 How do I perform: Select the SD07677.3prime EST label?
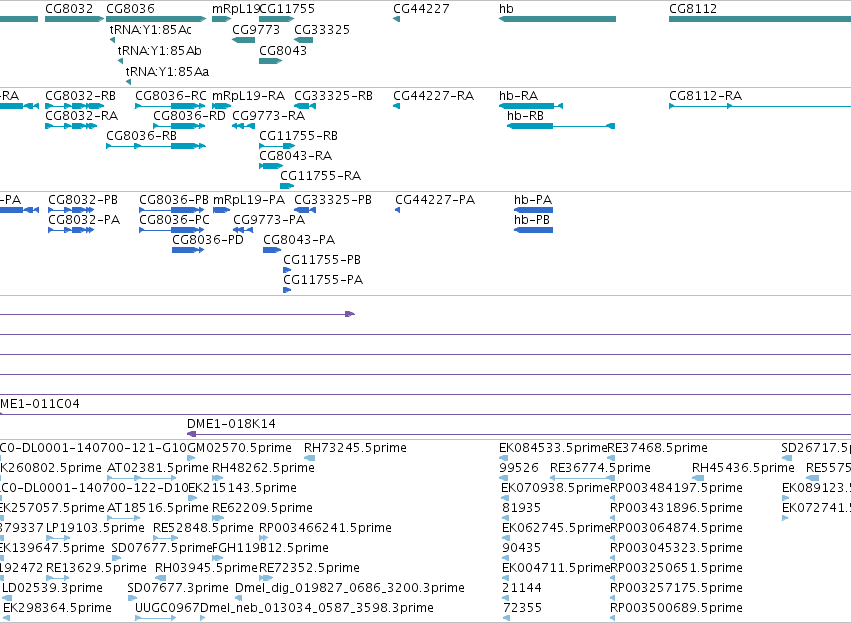[178, 588]
